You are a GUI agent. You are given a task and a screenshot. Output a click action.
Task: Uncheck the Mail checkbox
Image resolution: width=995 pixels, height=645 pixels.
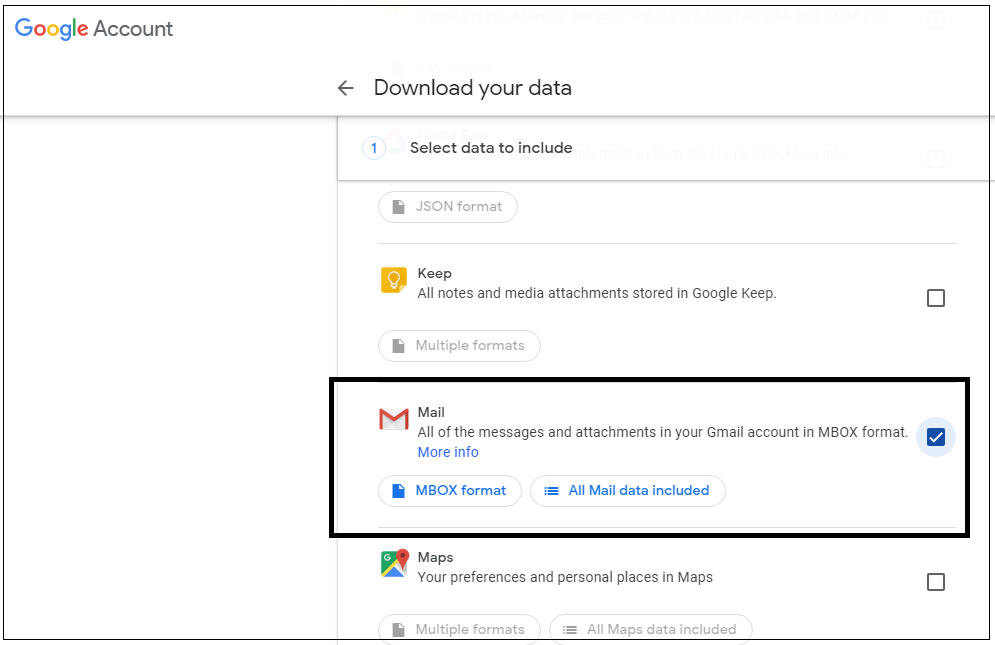pos(936,437)
